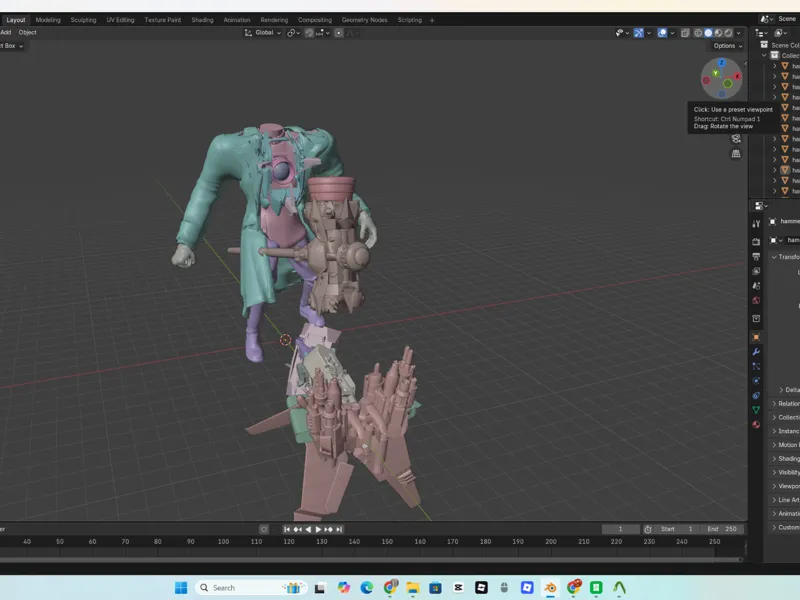Click the Blender icon in the taskbar

(550, 588)
